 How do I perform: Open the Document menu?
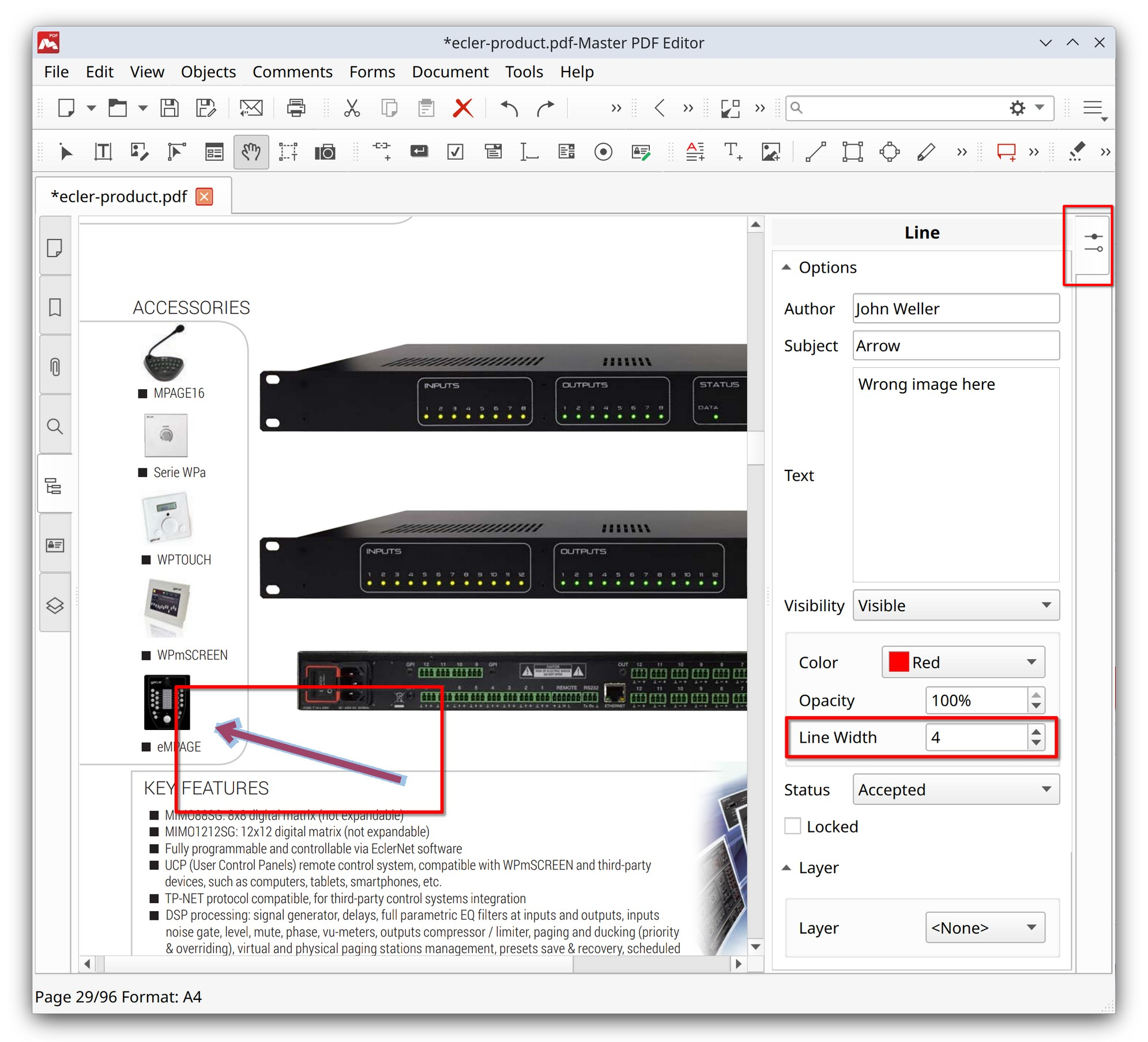click(x=450, y=72)
